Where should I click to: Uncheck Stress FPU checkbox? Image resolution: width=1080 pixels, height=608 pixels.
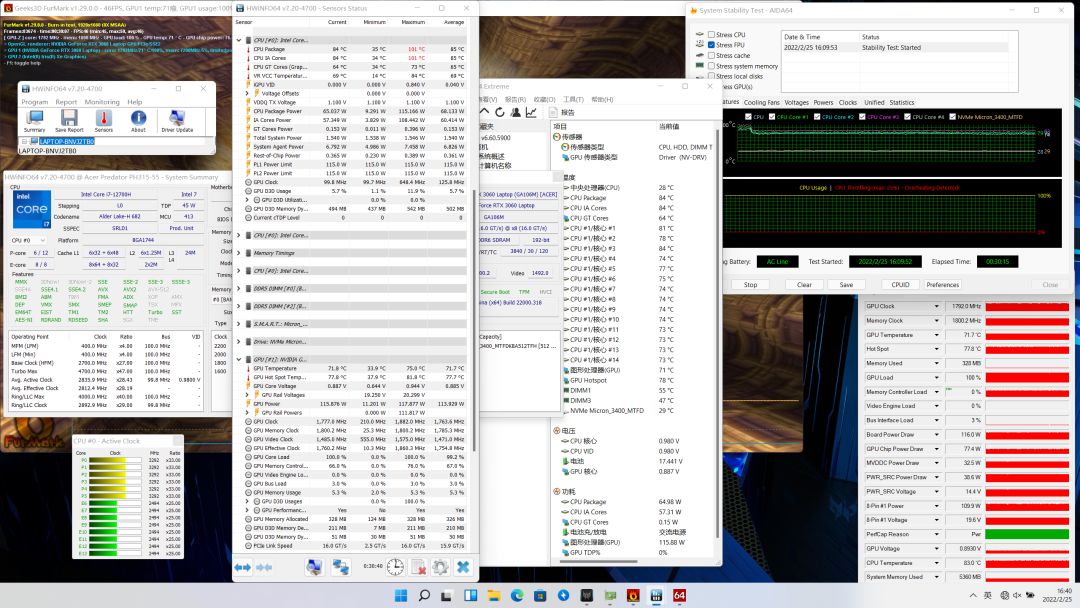(x=712, y=45)
